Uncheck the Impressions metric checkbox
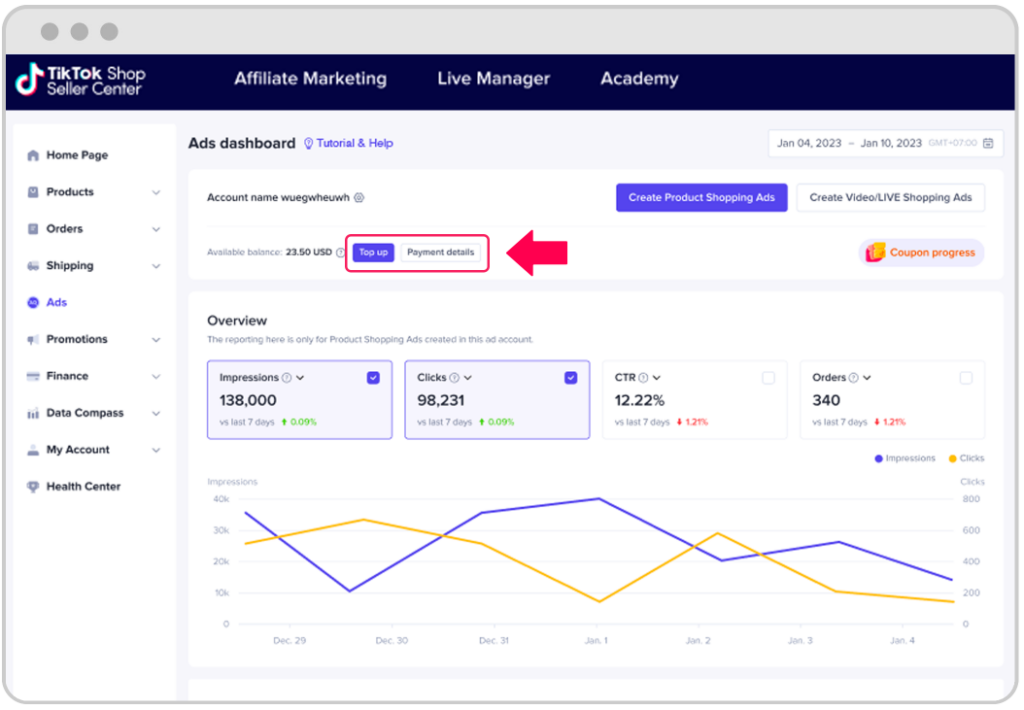This screenshot has height=710, width=1024. click(x=373, y=378)
